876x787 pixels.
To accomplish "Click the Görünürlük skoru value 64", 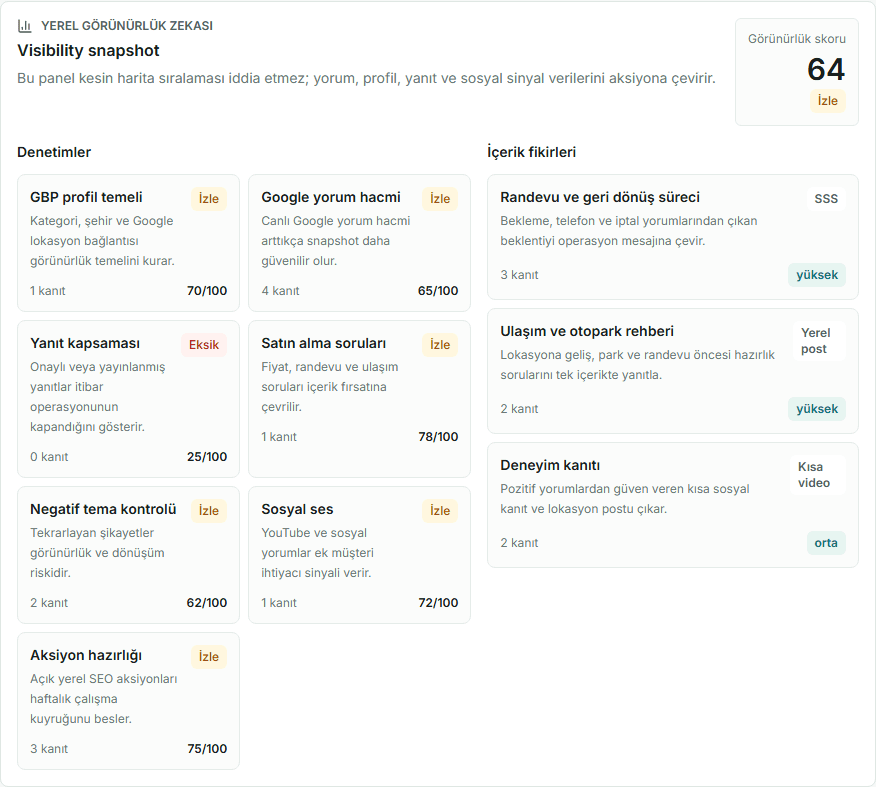I will point(826,69).
